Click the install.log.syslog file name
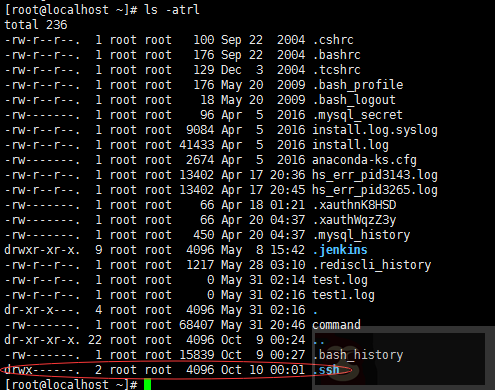 tap(375, 130)
